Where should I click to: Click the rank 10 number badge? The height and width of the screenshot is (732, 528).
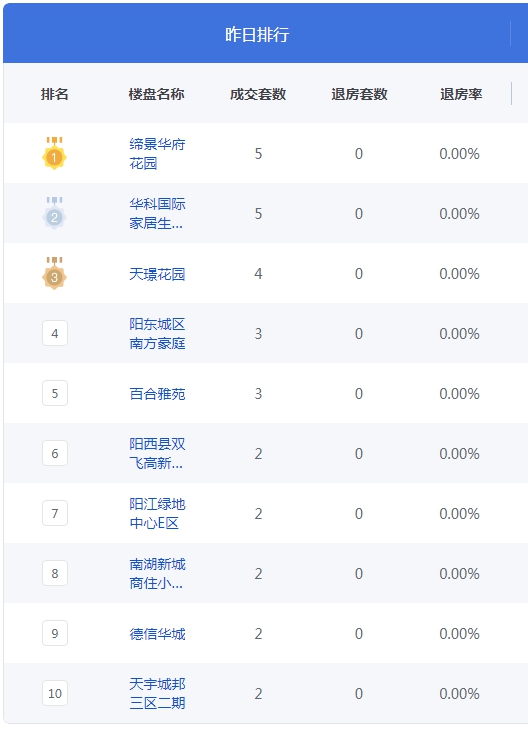pos(55,693)
